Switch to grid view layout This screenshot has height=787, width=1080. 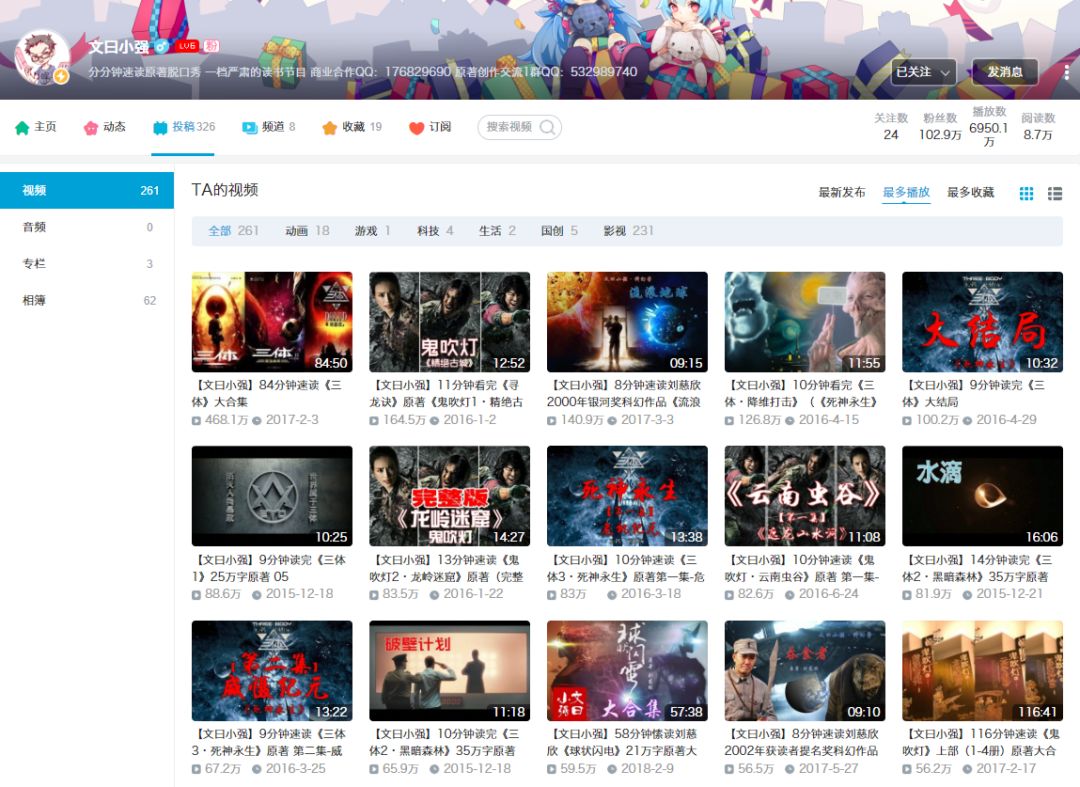click(1026, 193)
